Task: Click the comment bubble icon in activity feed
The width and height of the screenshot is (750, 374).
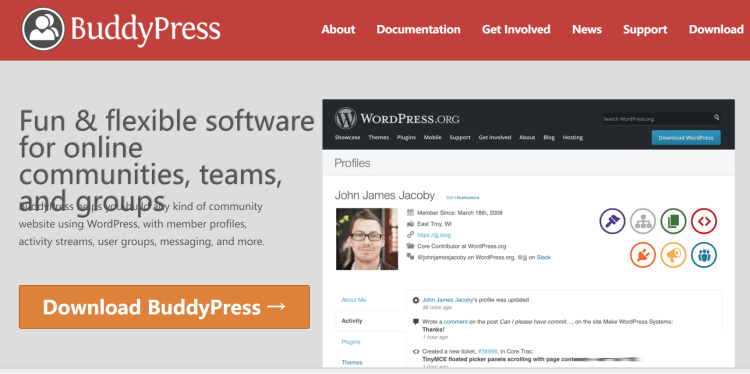Action: coord(416,322)
